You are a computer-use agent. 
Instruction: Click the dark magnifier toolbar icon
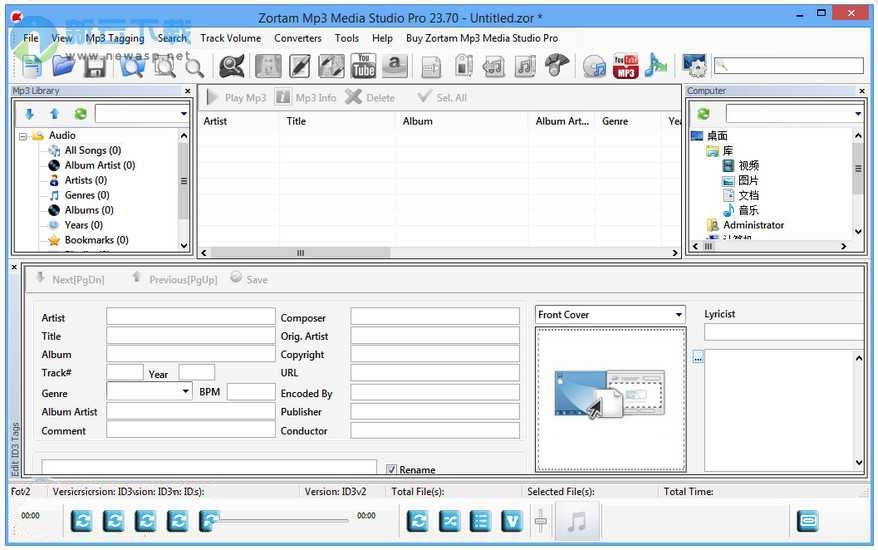coord(231,67)
